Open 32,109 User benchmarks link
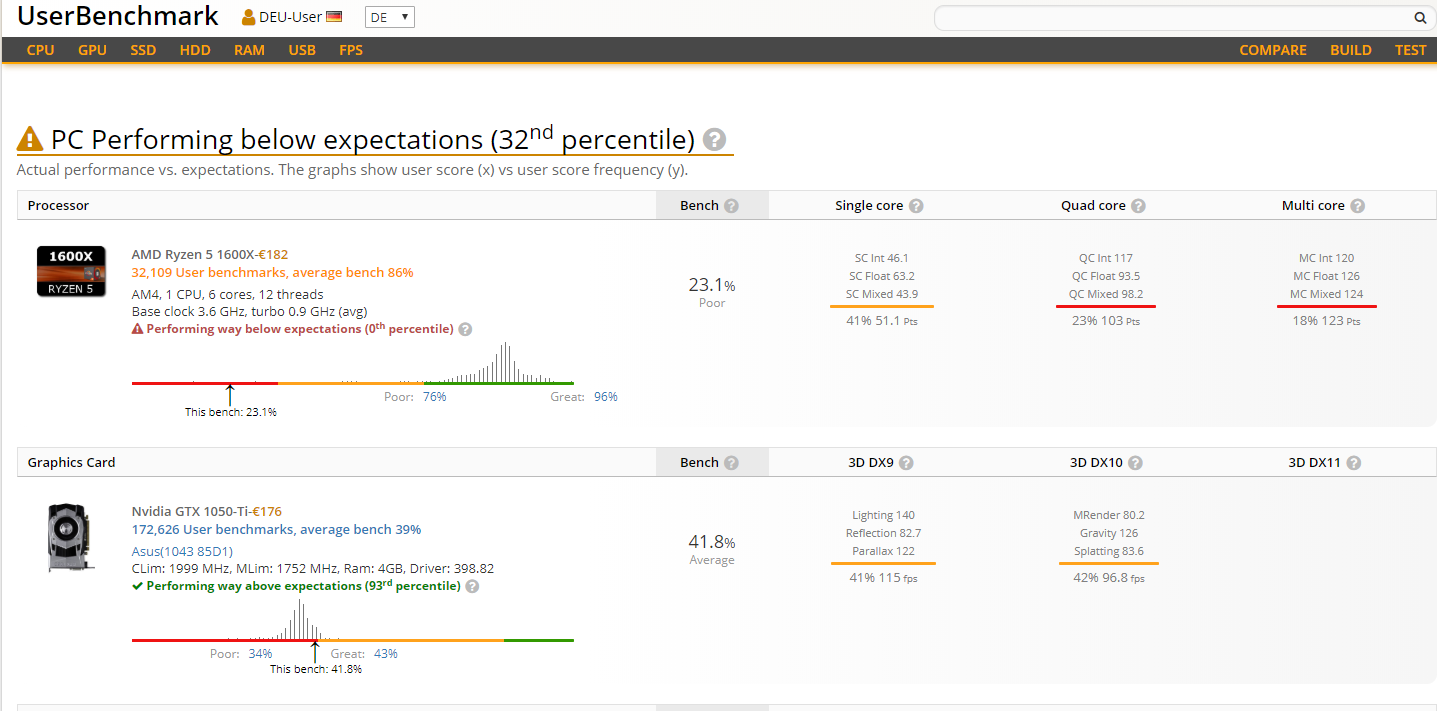 pyautogui.click(x=272, y=272)
